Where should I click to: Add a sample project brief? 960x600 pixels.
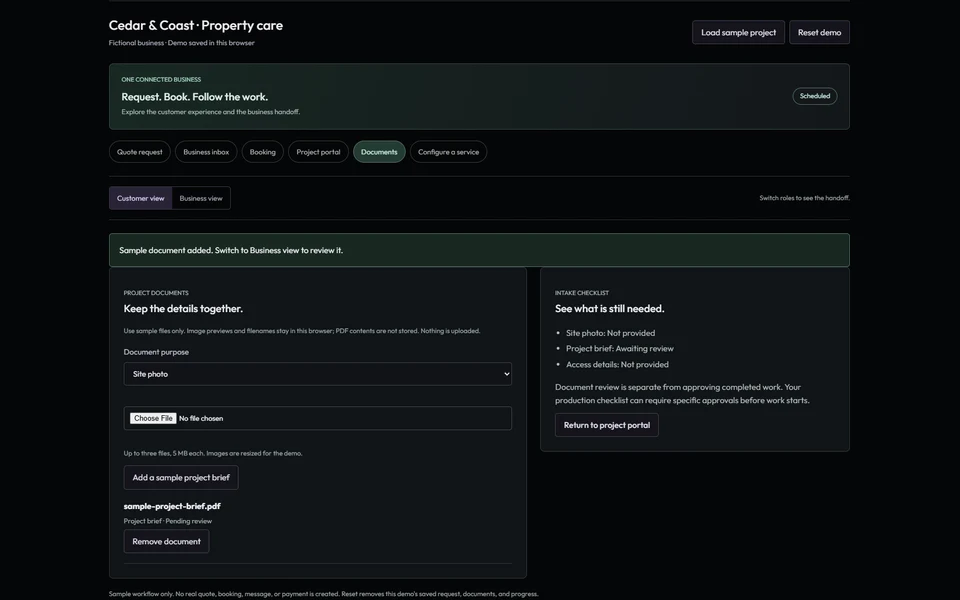181,478
